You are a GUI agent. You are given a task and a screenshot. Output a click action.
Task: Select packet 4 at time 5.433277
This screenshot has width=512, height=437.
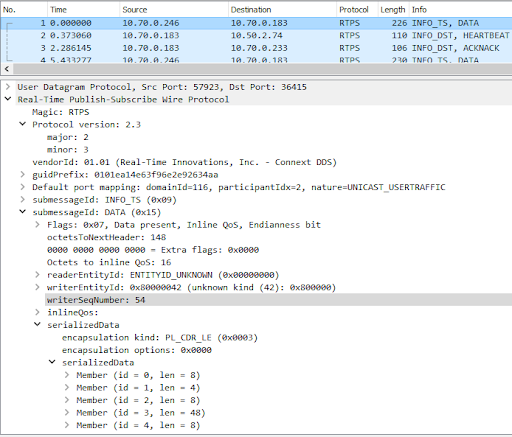tap(256, 59)
